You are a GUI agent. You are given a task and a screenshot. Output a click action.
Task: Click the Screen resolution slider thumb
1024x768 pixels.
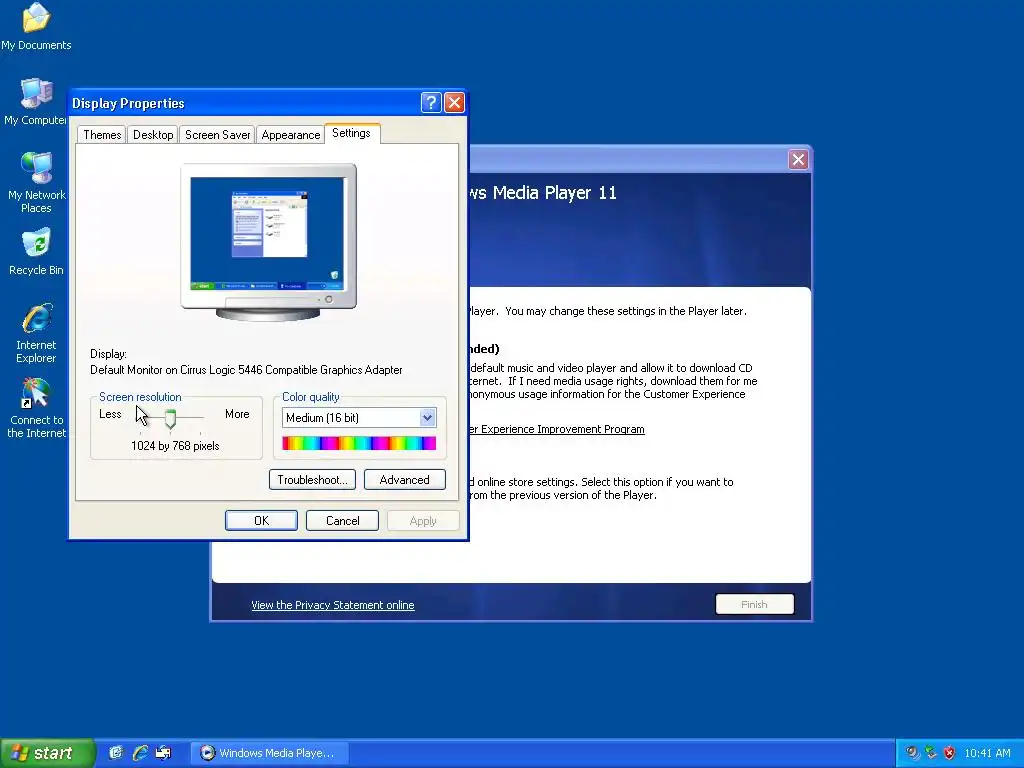point(170,418)
